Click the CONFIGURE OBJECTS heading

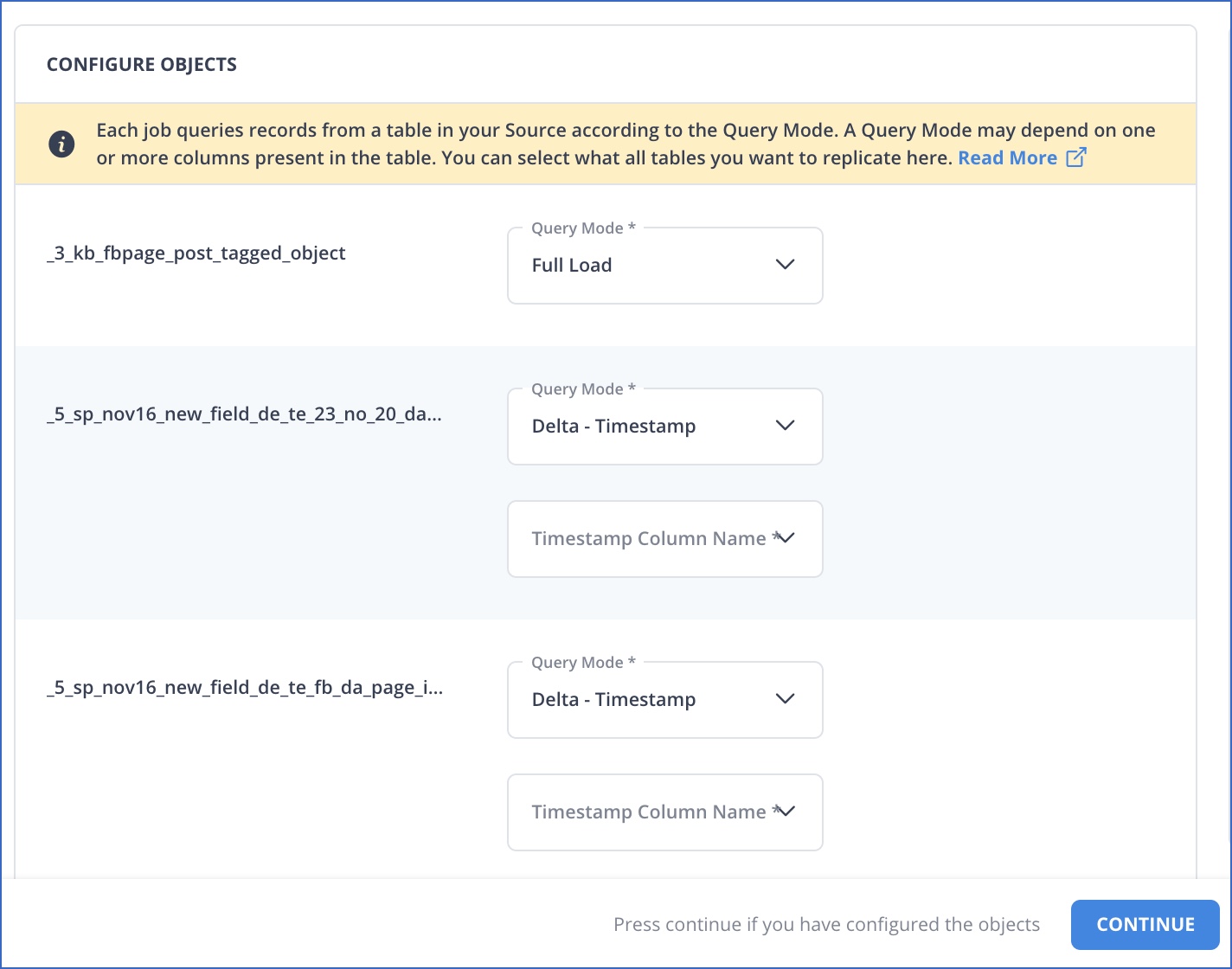click(142, 65)
